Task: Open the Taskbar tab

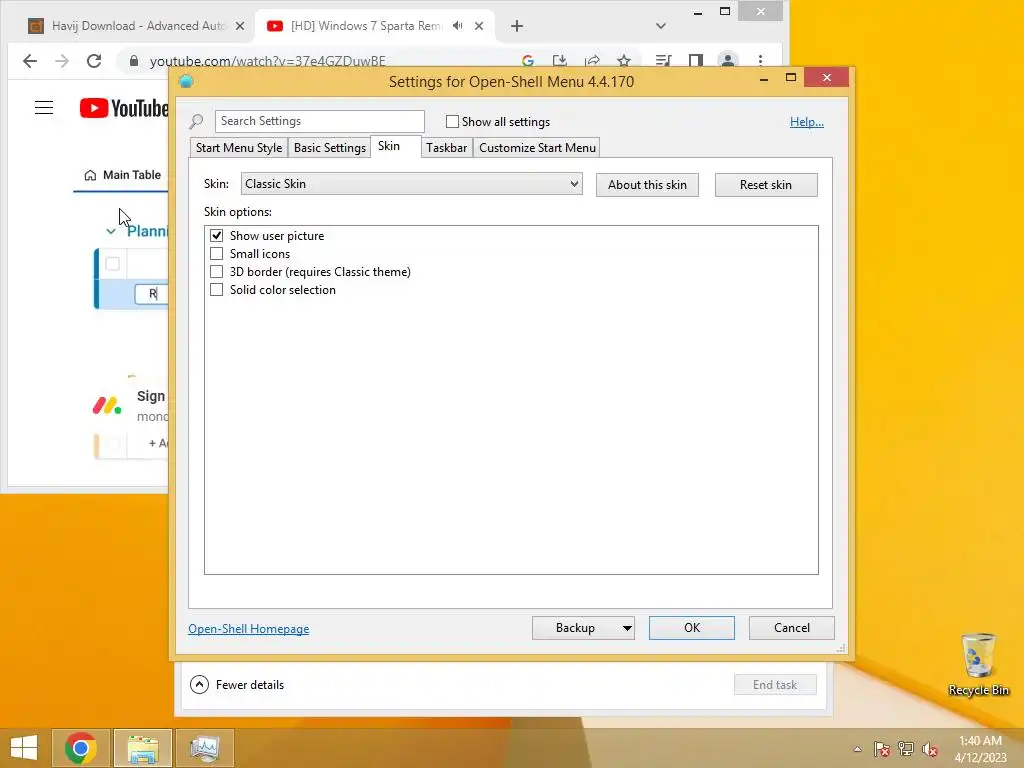Action: 446,148
